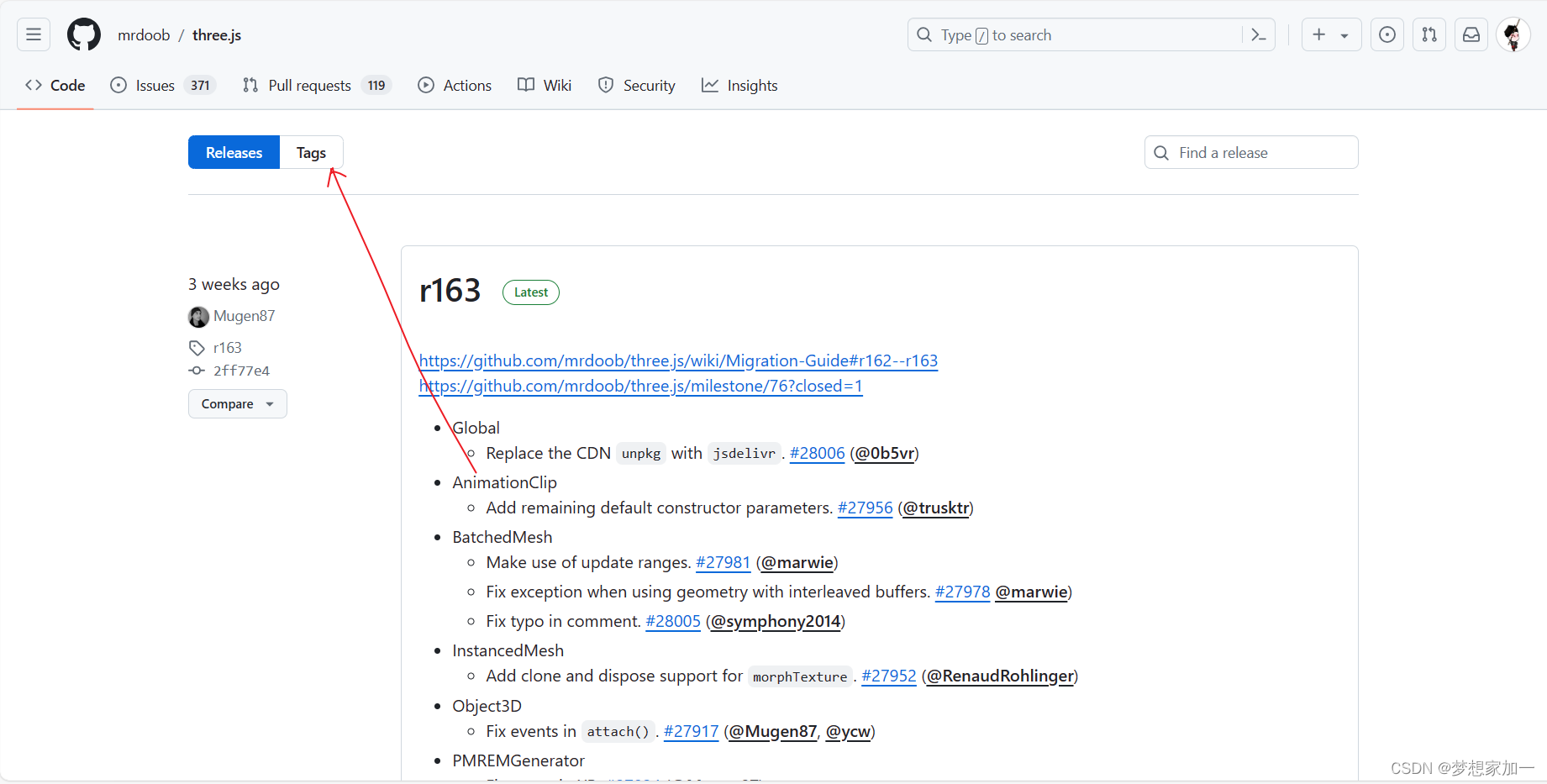Viewport: 1547px width, 784px height.
Task: Open notifications inbox icon
Action: (1471, 34)
